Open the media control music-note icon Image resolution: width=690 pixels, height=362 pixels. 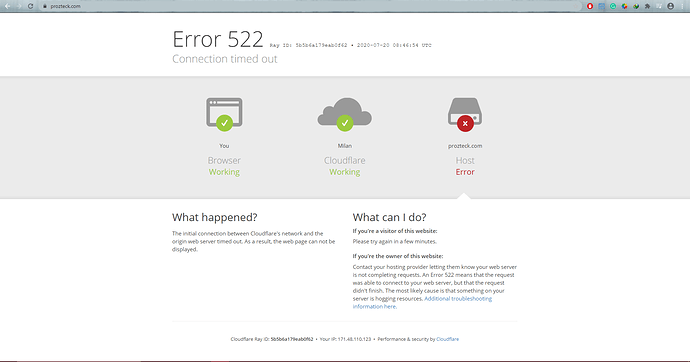click(x=659, y=6)
